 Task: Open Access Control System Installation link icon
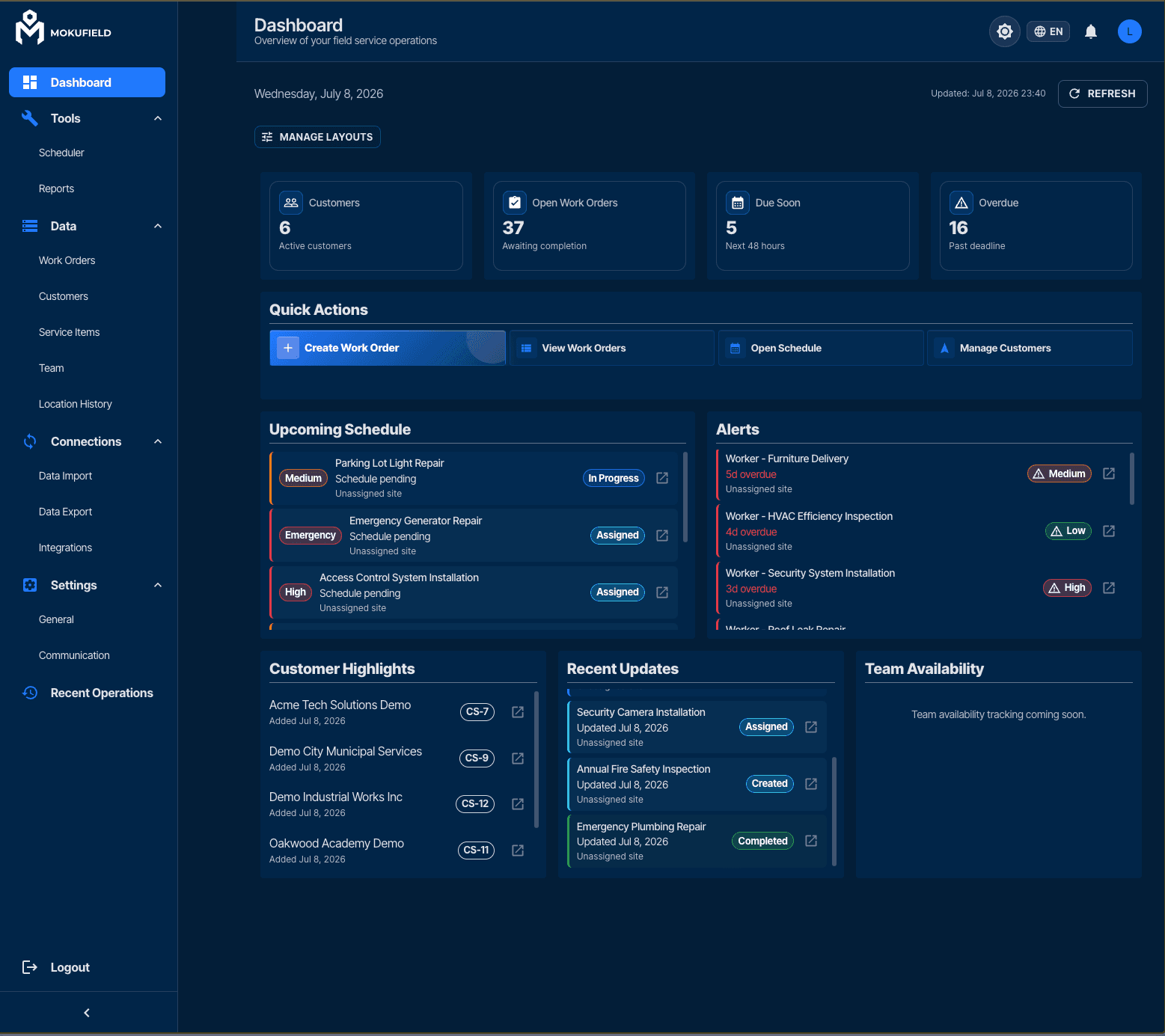coord(662,592)
